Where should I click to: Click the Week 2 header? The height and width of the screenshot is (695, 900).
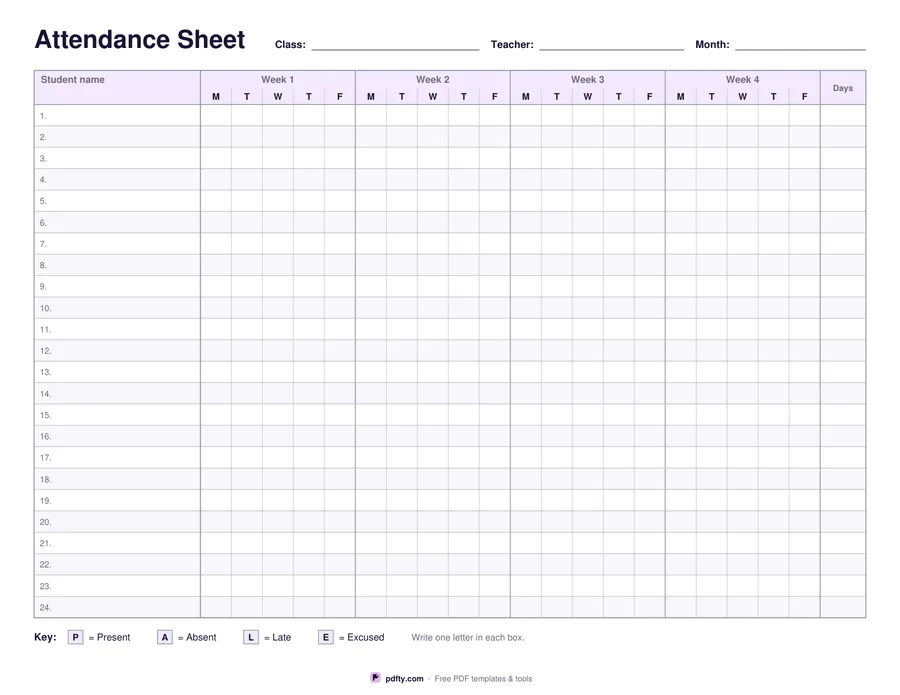pyautogui.click(x=433, y=80)
